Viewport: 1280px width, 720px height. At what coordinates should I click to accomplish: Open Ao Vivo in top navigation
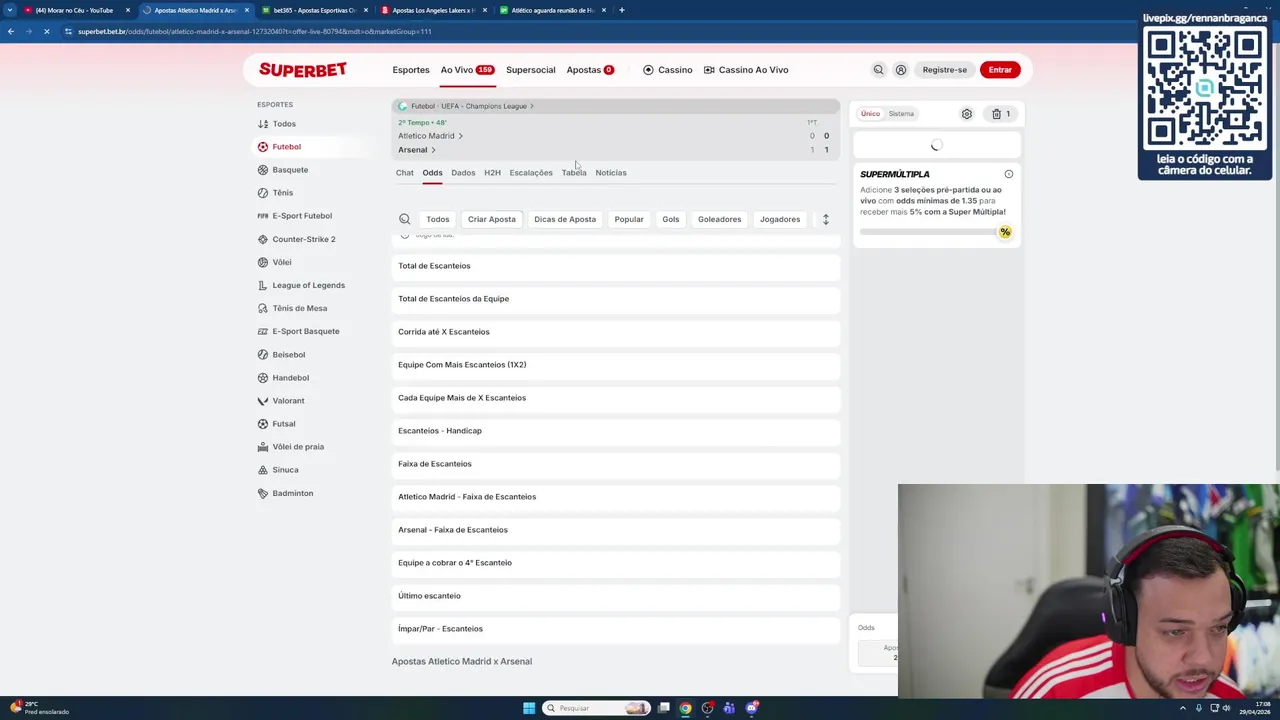pyautogui.click(x=467, y=70)
